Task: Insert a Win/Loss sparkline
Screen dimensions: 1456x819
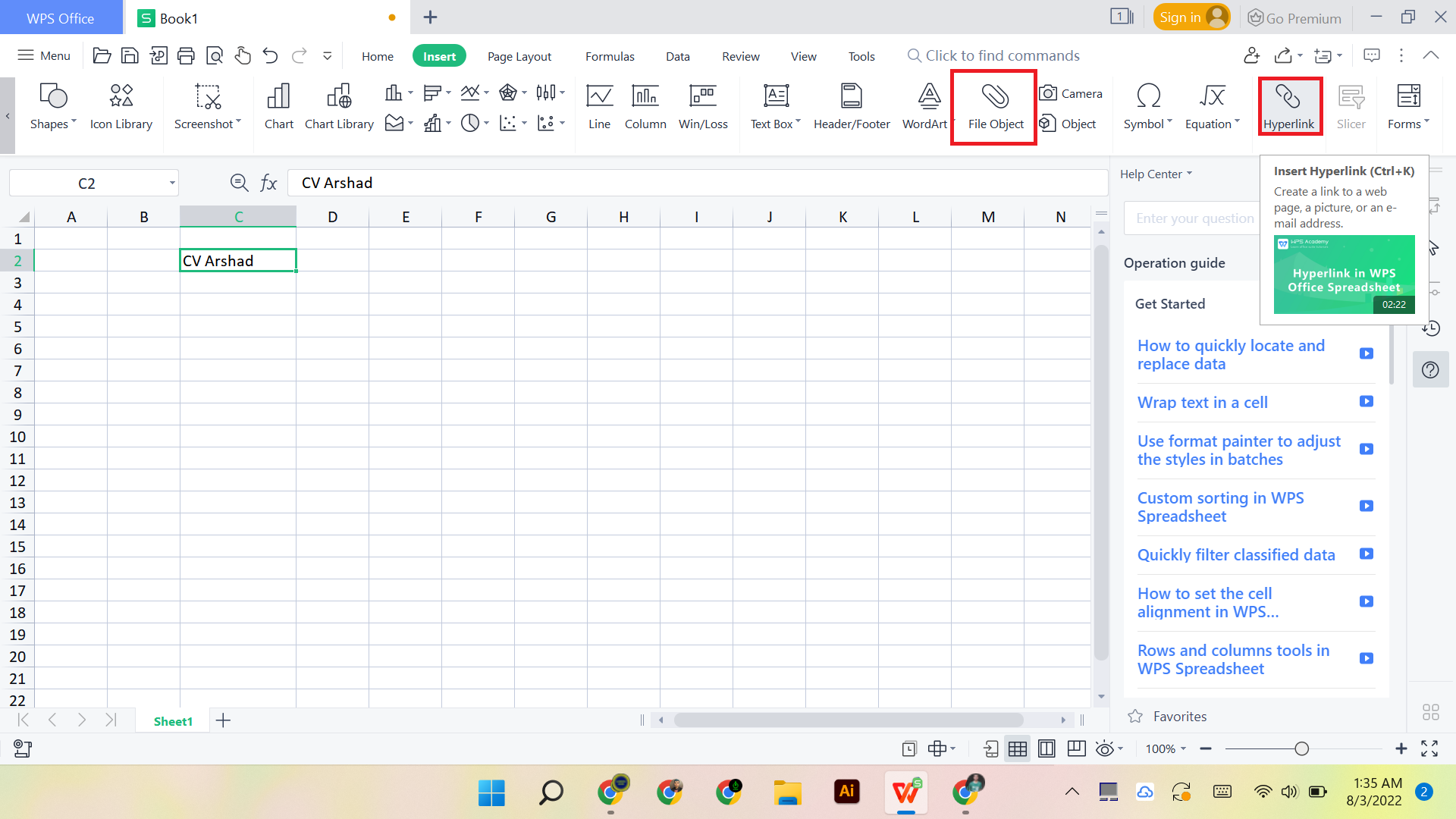Action: [703, 106]
